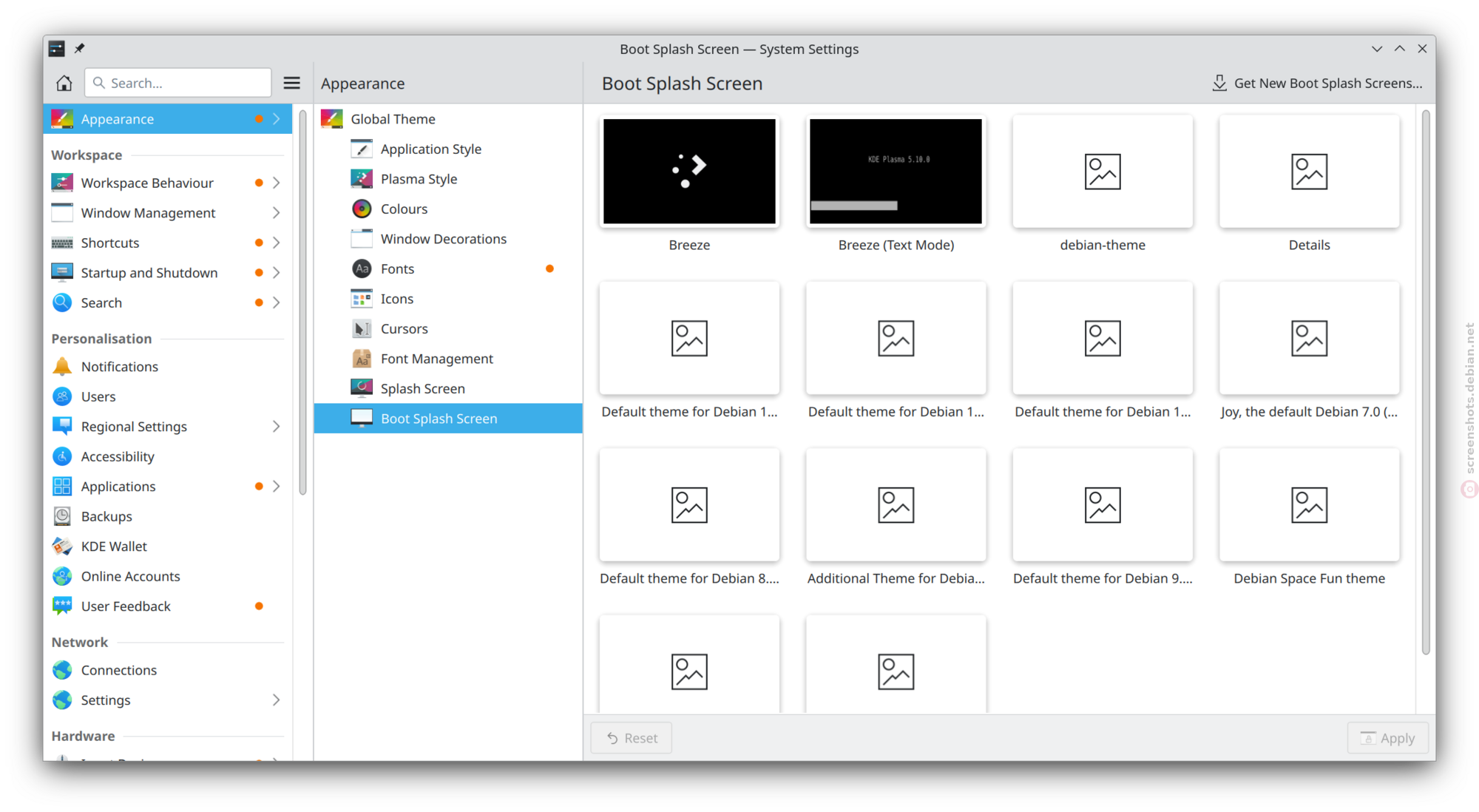Screen dimensions: 1479x812
Task: Open the Application Style page
Action: [x=448, y=149]
